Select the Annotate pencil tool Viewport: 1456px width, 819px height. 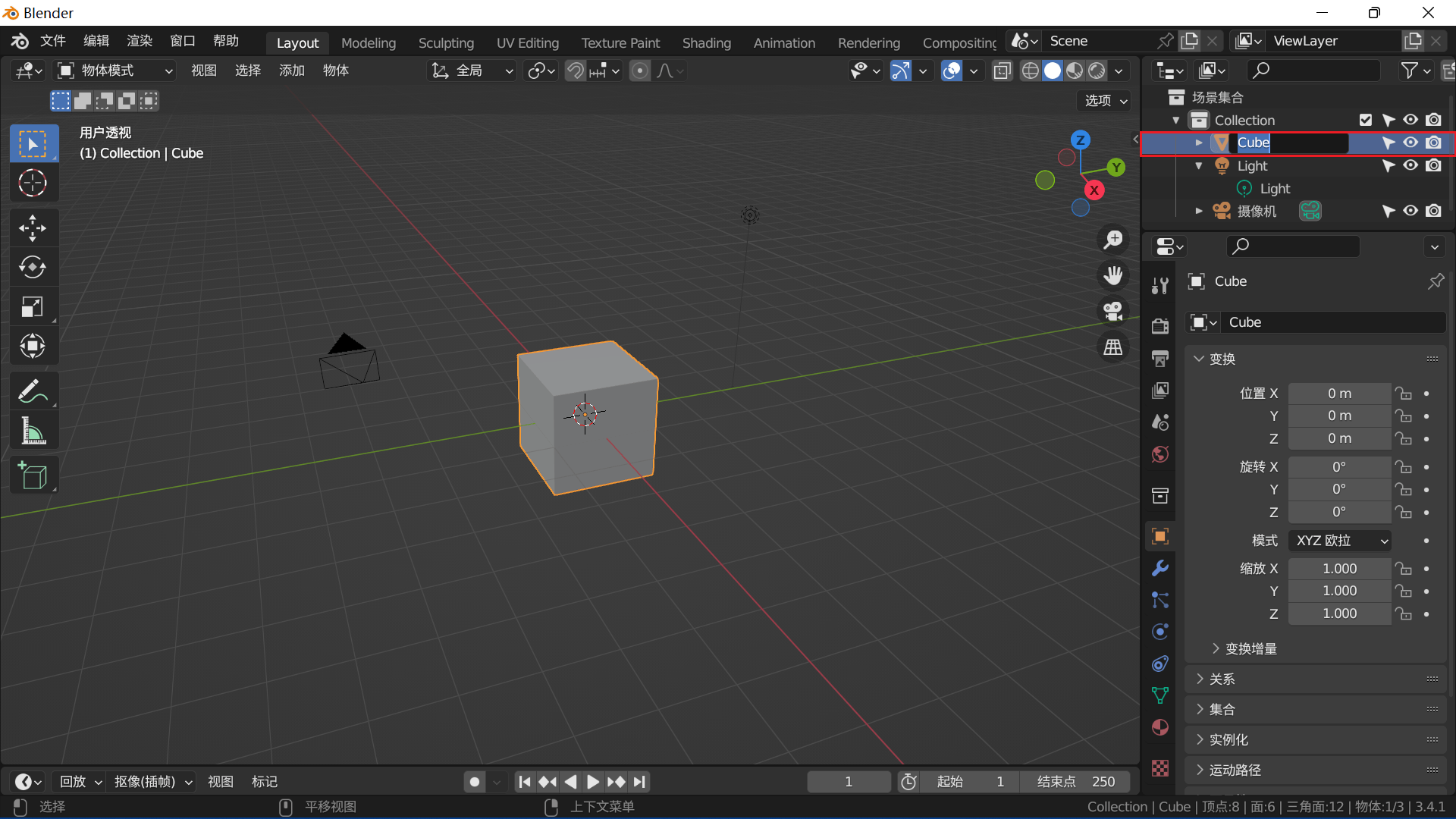pyautogui.click(x=33, y=391)
